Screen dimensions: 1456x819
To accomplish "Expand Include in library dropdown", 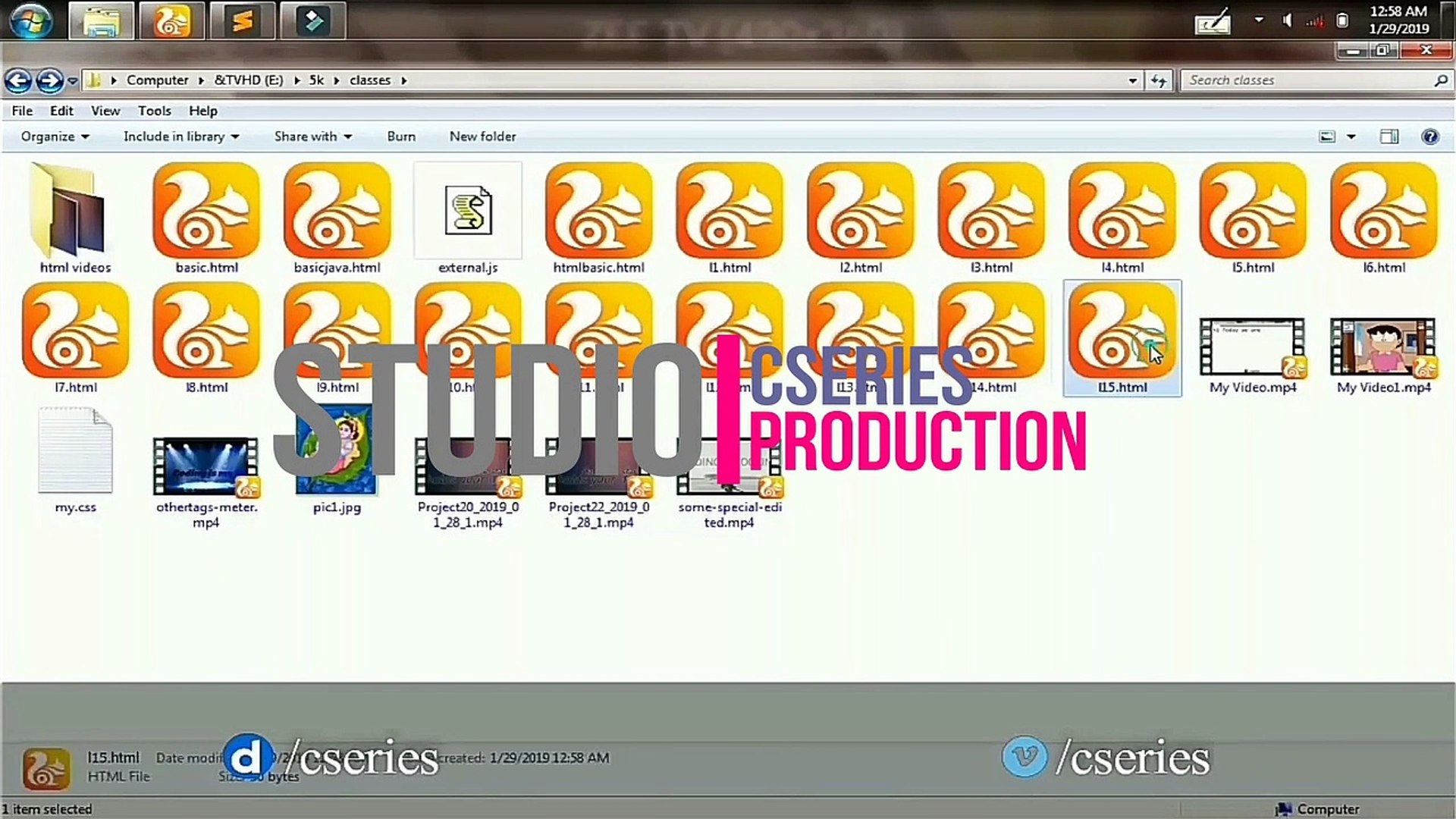I will pyautogui.click(x=181, y=136).
